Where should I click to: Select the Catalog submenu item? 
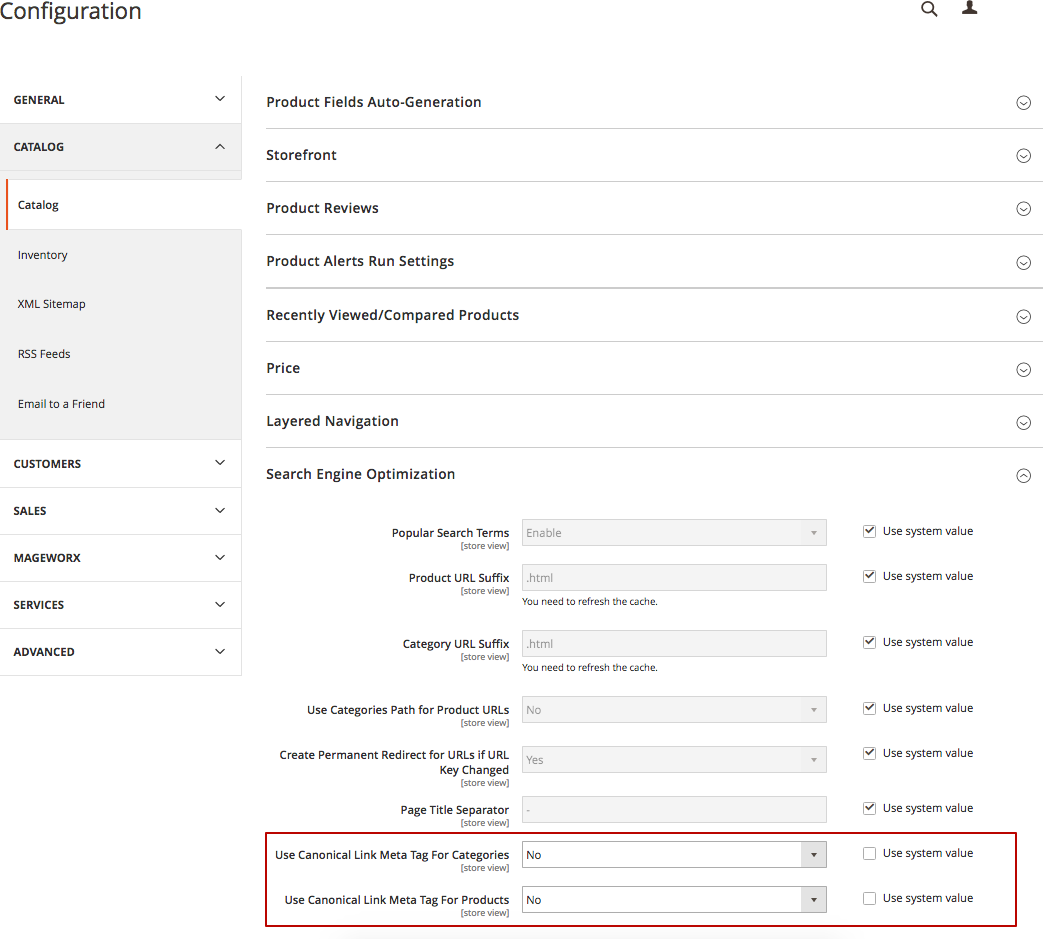coord(124,205)
